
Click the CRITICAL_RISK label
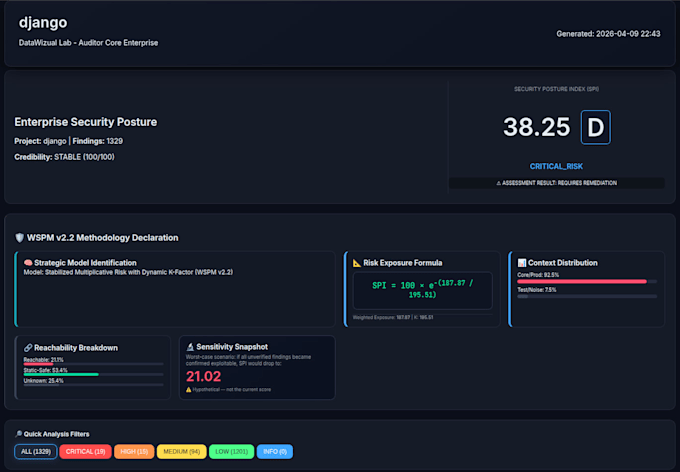point(556,167)
